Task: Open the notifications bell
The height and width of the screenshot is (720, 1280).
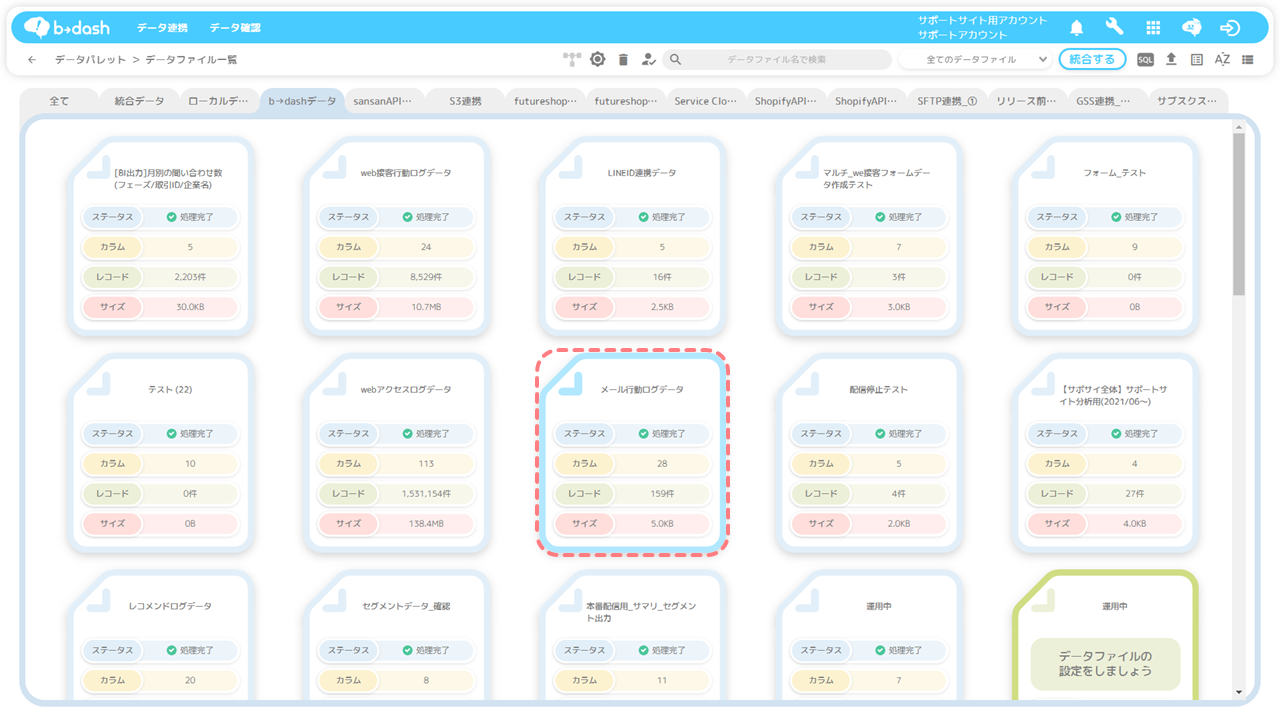Action: click(x=1077, y=28)
